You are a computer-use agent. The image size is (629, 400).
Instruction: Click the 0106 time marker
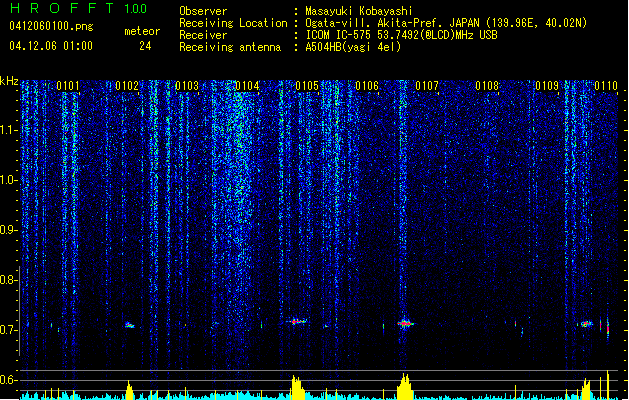pyautogui.click(x=367, y=86)
